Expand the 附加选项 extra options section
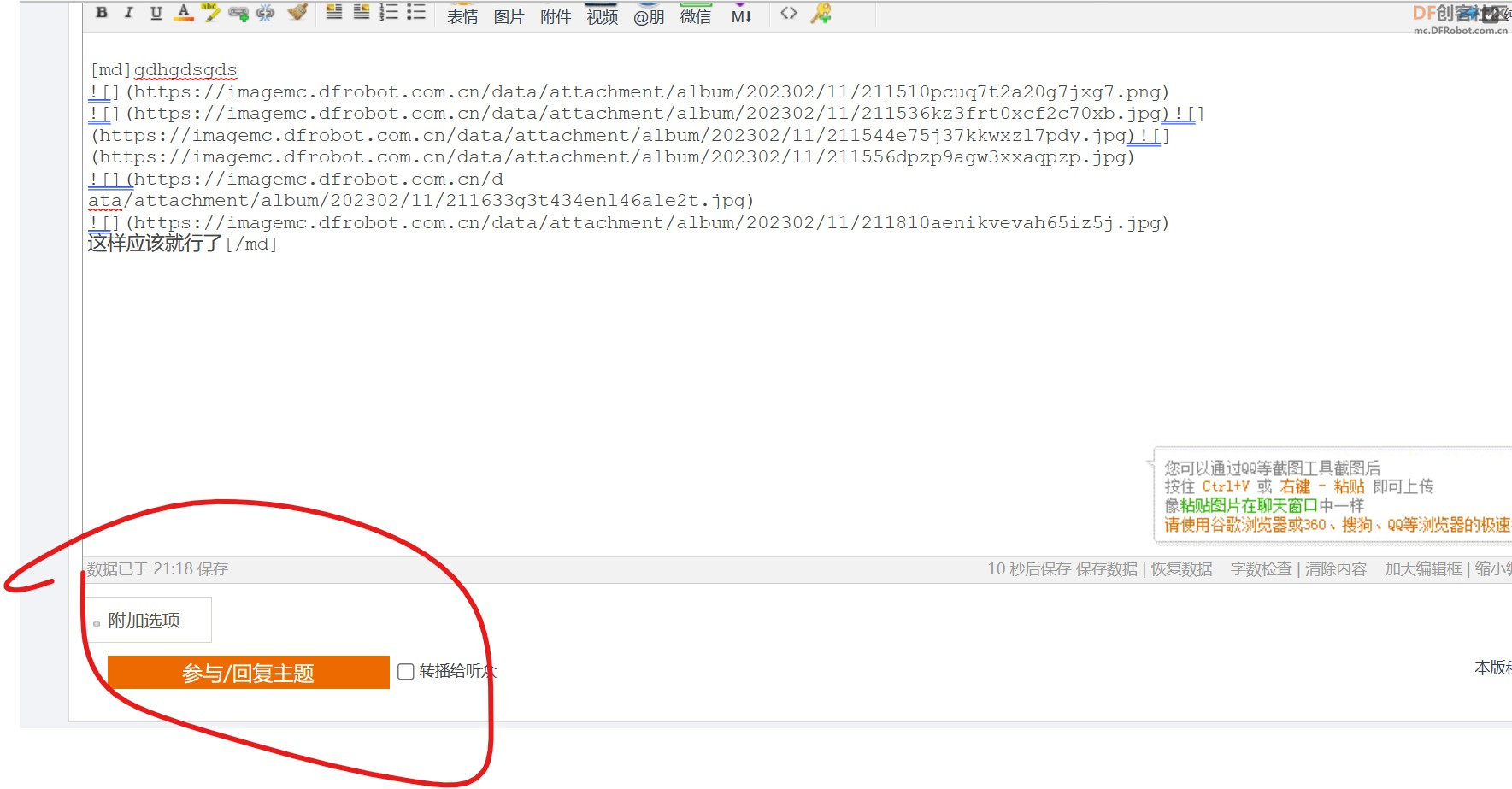 click(144, 621)
